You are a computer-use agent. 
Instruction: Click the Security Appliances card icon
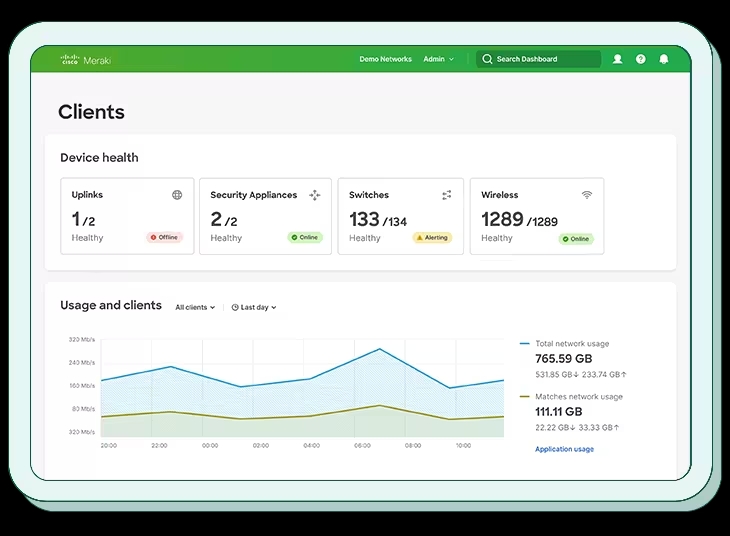315,195
